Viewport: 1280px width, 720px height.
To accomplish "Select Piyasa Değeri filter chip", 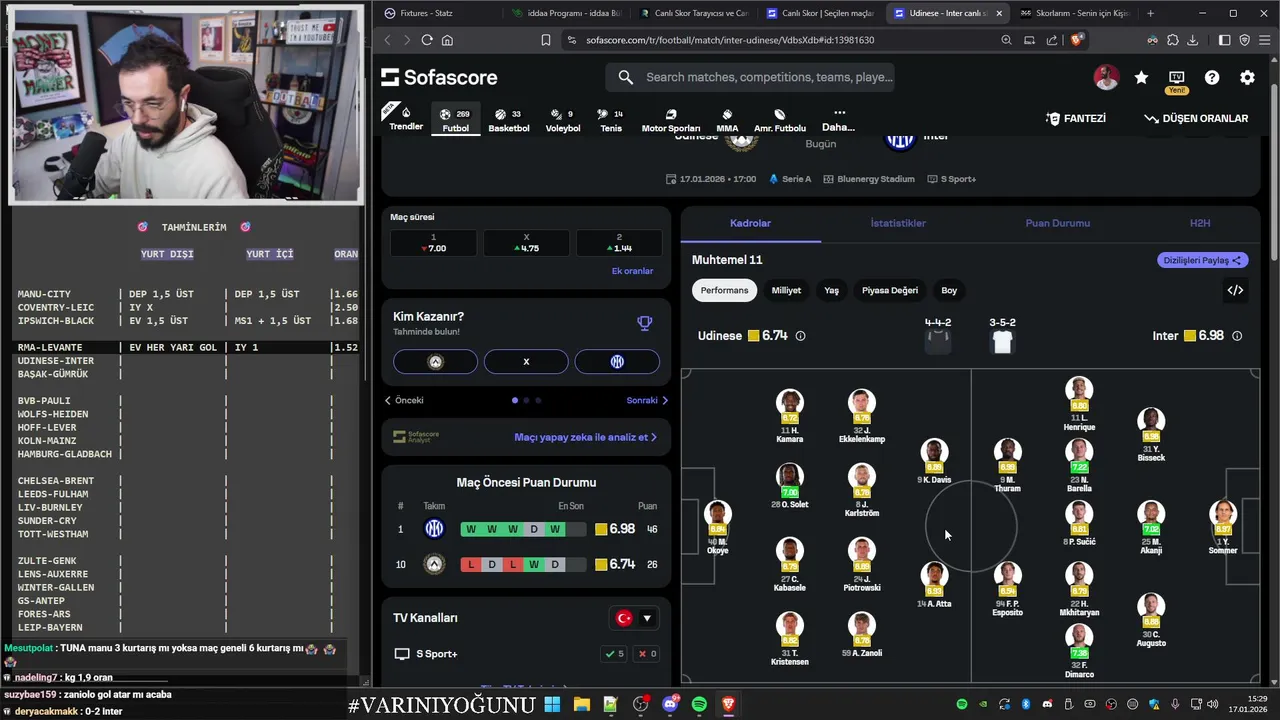I will (890, 290).
